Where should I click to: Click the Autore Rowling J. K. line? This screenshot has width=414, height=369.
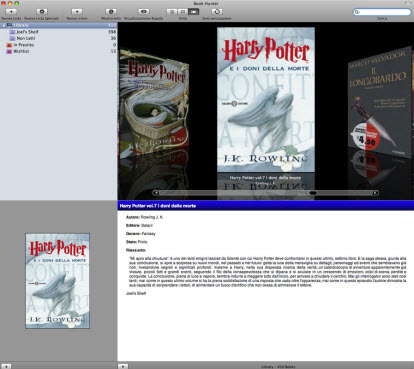click(145, 217)
